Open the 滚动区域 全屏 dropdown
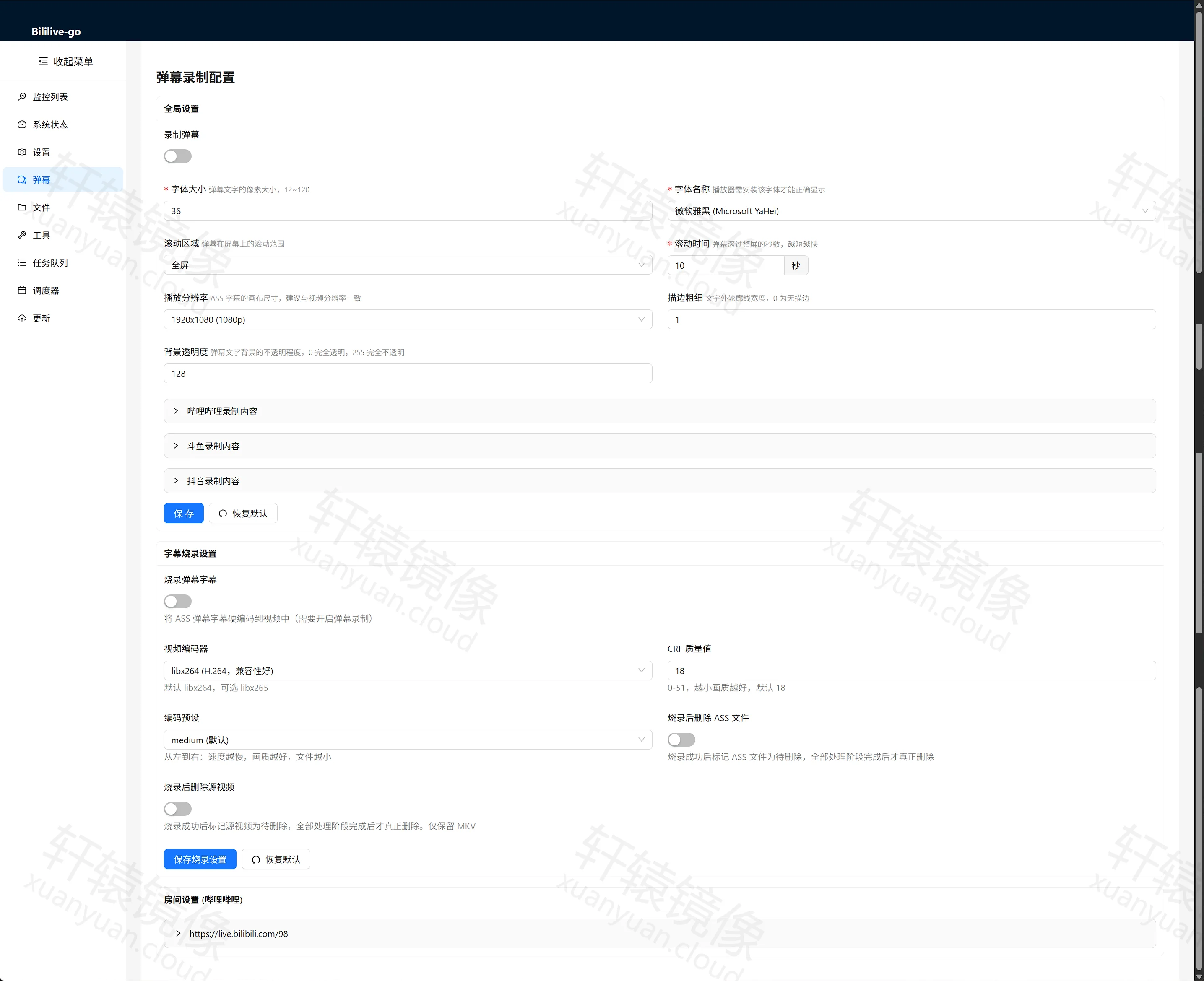 tap(408, 265)
